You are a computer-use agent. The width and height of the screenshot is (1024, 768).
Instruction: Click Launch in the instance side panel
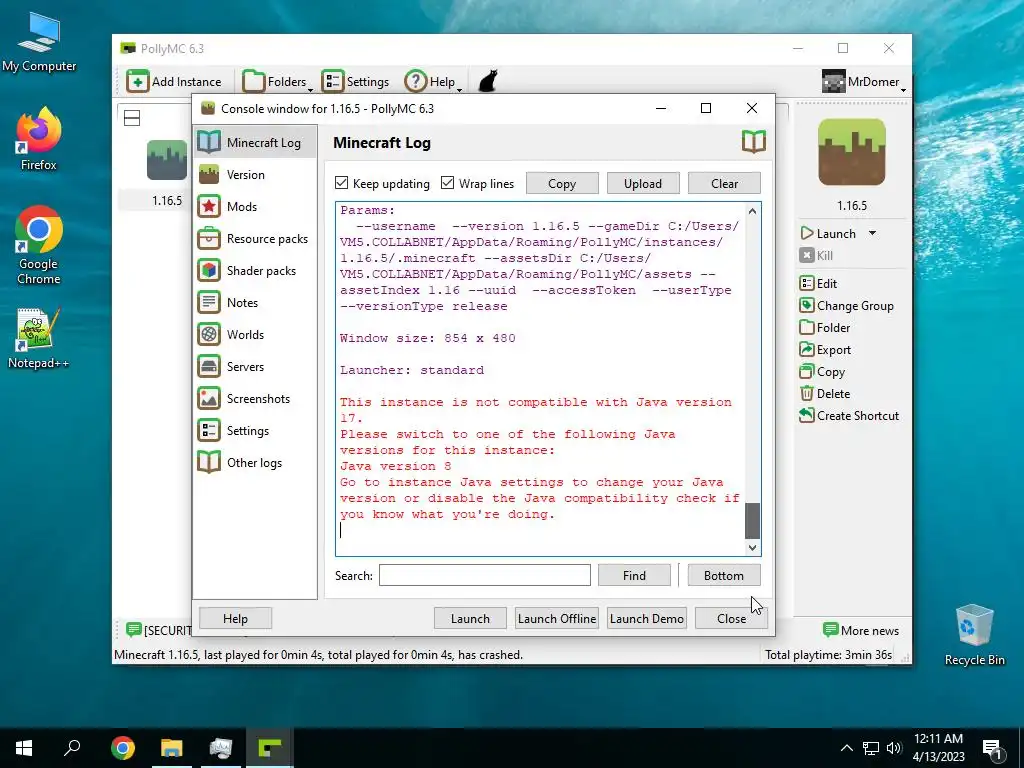pos(829,233)
